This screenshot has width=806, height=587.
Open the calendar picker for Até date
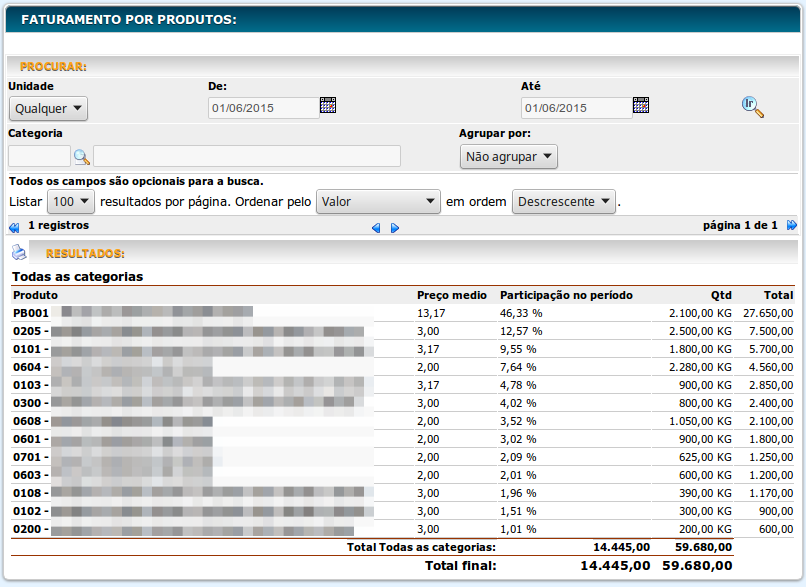pyautogui.click(x=641, y=105)
